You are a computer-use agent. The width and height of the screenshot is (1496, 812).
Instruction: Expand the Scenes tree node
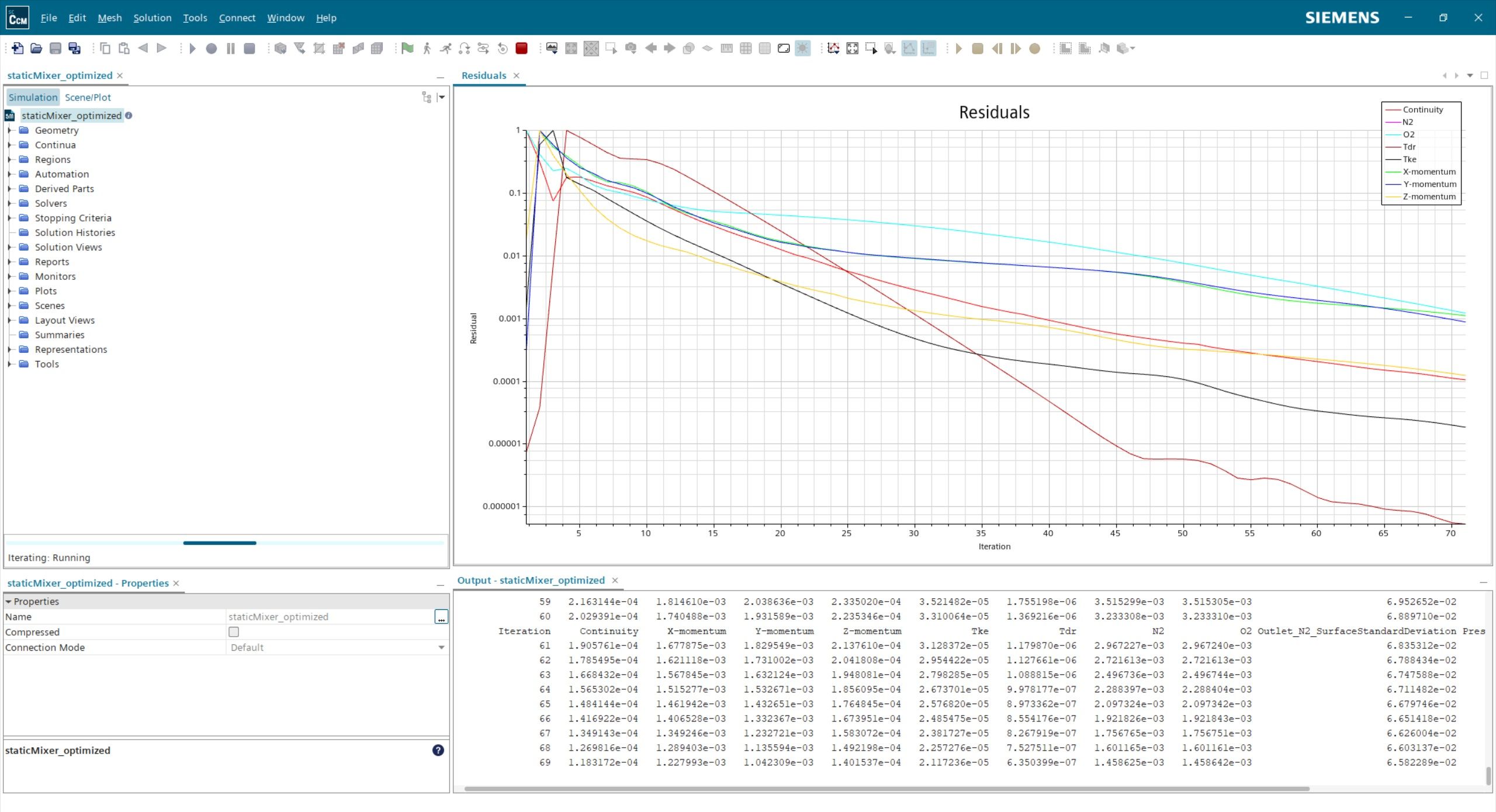9,306
